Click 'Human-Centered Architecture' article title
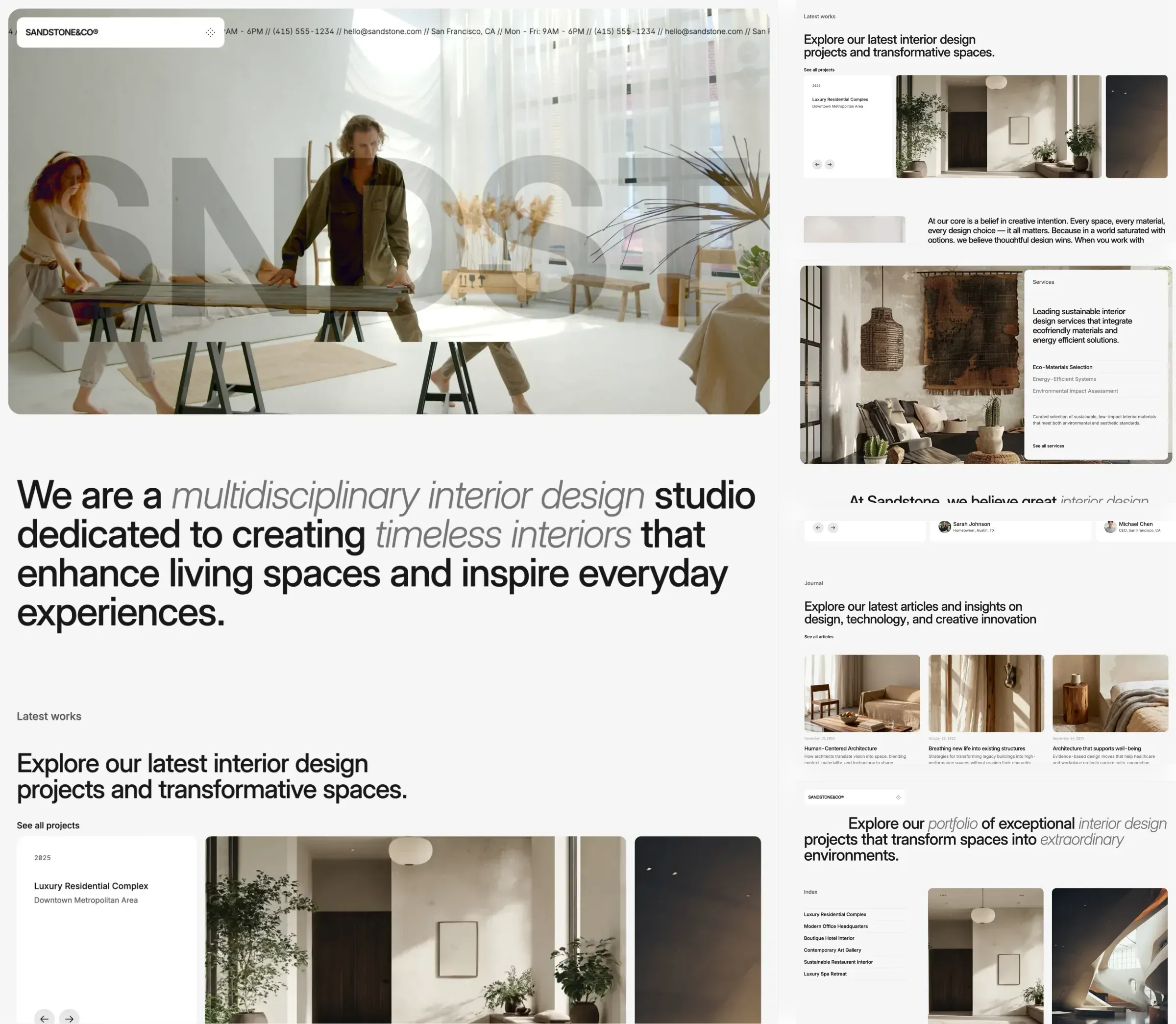 pos(840,749)
